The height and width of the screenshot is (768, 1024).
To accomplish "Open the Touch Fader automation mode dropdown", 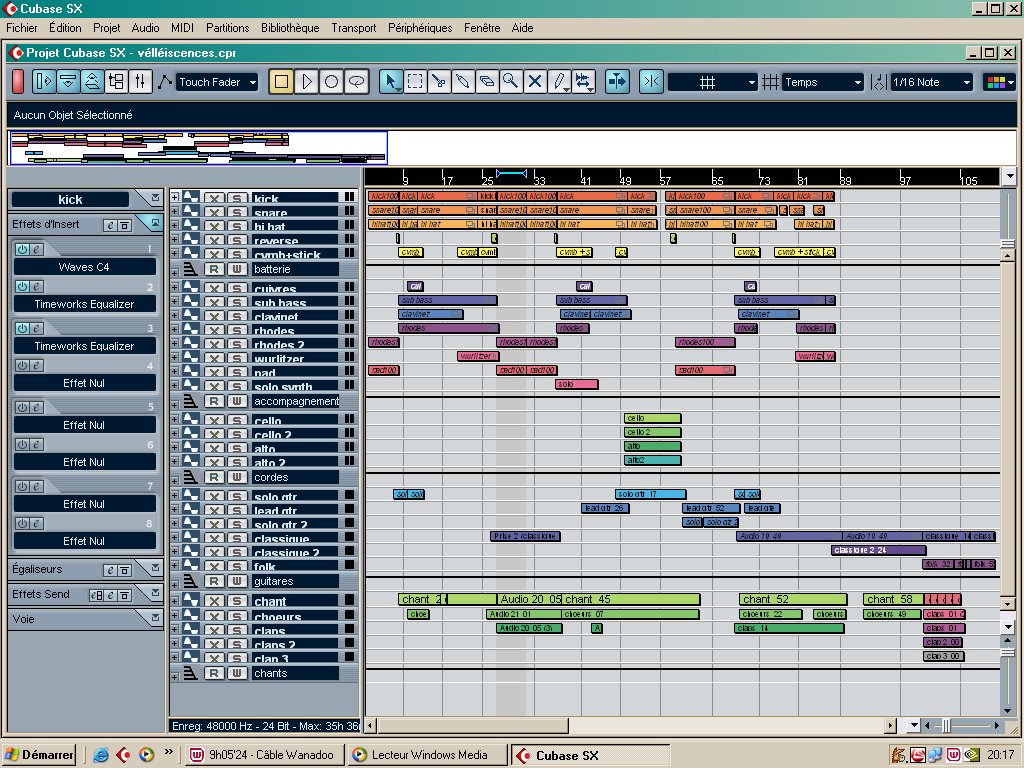I will pyautogui.click(x=218, y=82).
